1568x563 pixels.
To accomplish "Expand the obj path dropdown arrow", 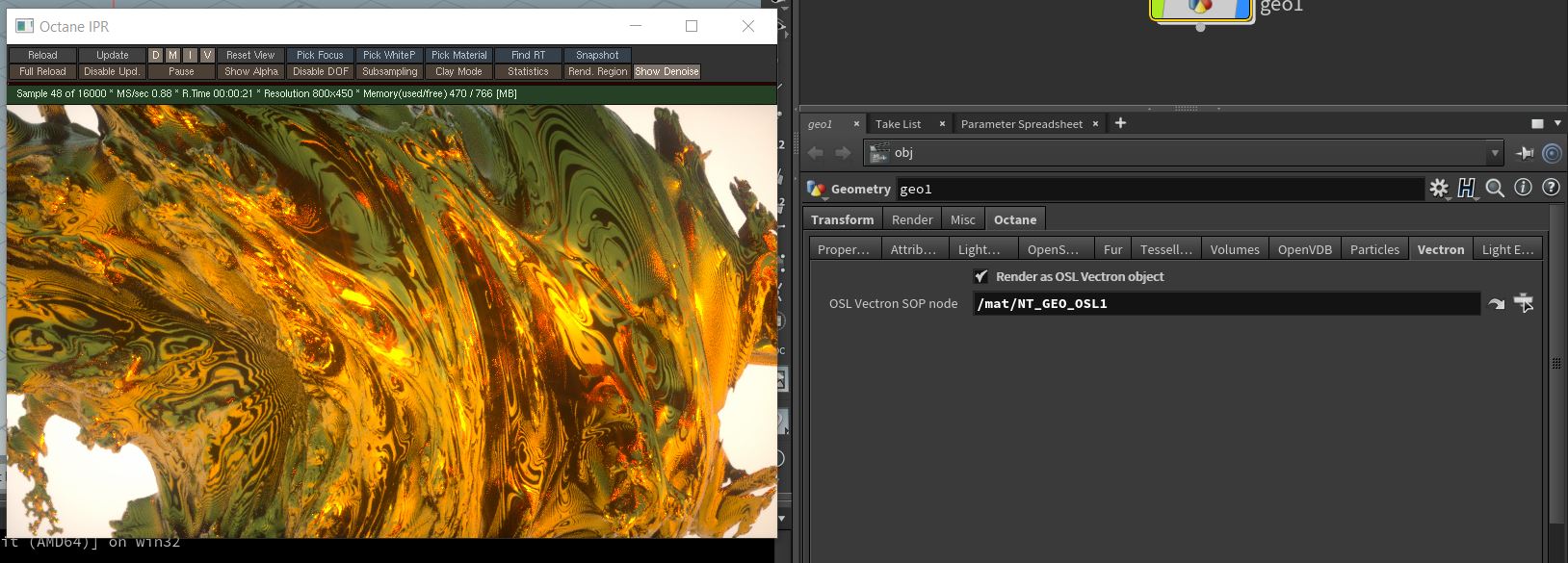I will (x=1495, y=153).
